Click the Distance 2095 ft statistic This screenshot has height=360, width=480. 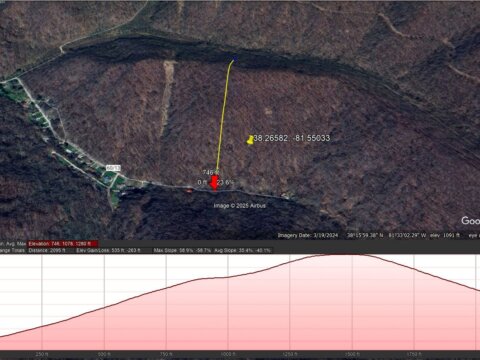[47, 250]
